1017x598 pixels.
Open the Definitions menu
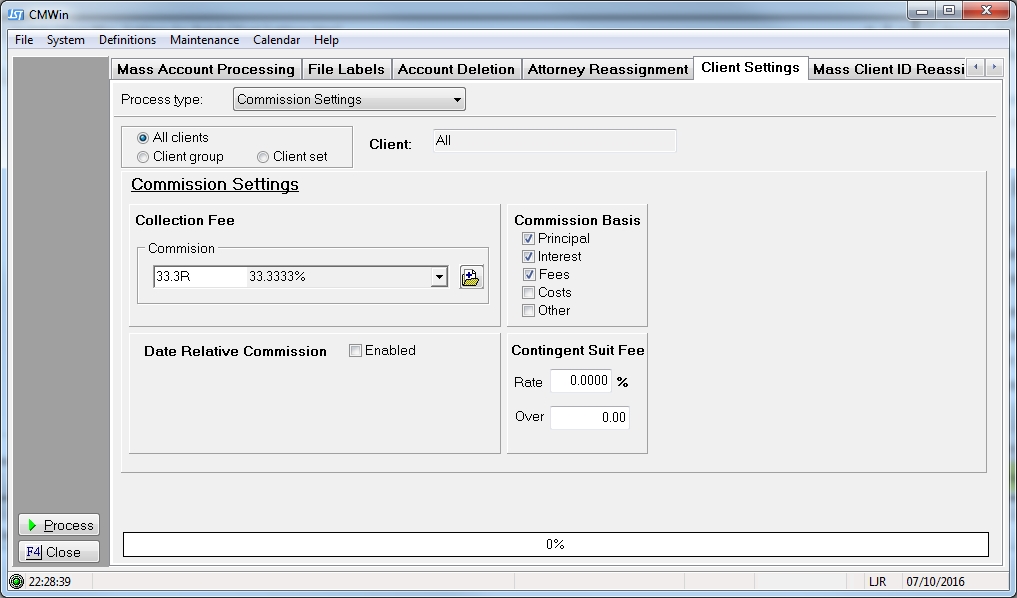127,40
